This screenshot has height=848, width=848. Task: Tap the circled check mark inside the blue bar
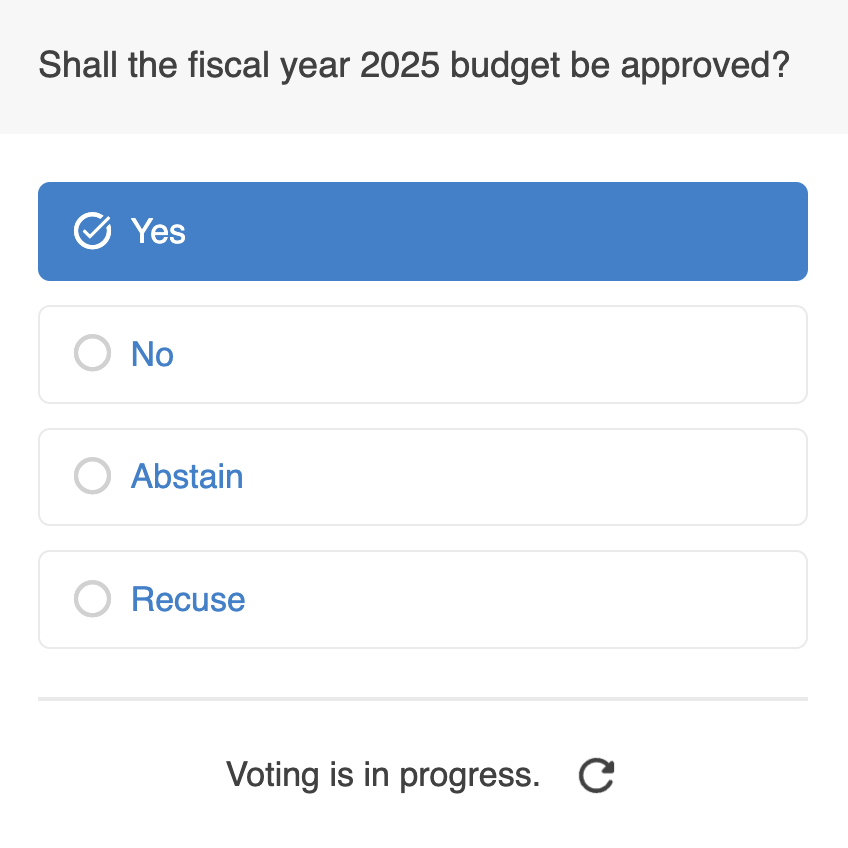(92, 231)
